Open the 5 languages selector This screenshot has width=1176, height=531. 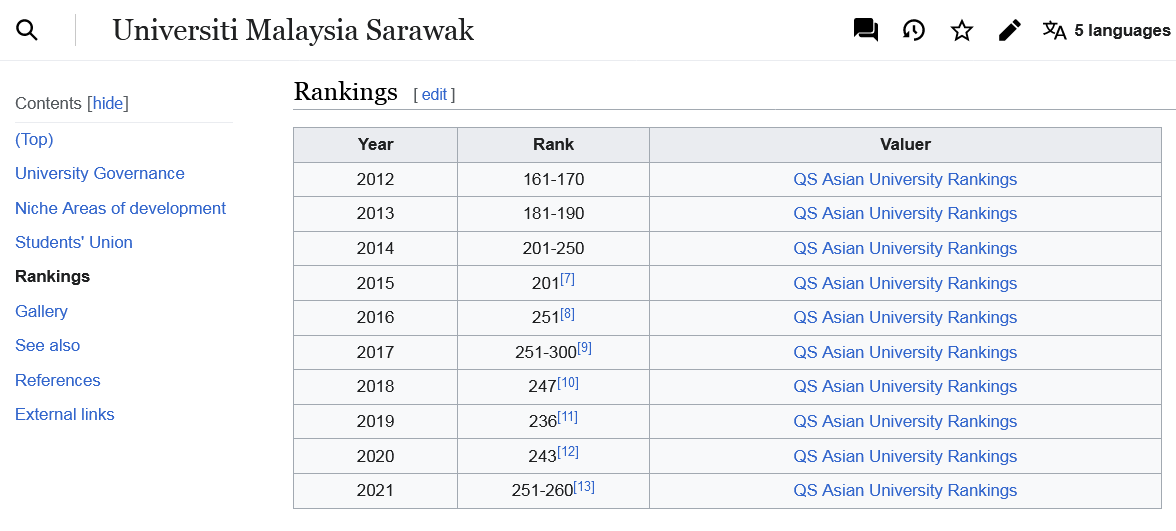[1106, 30]
